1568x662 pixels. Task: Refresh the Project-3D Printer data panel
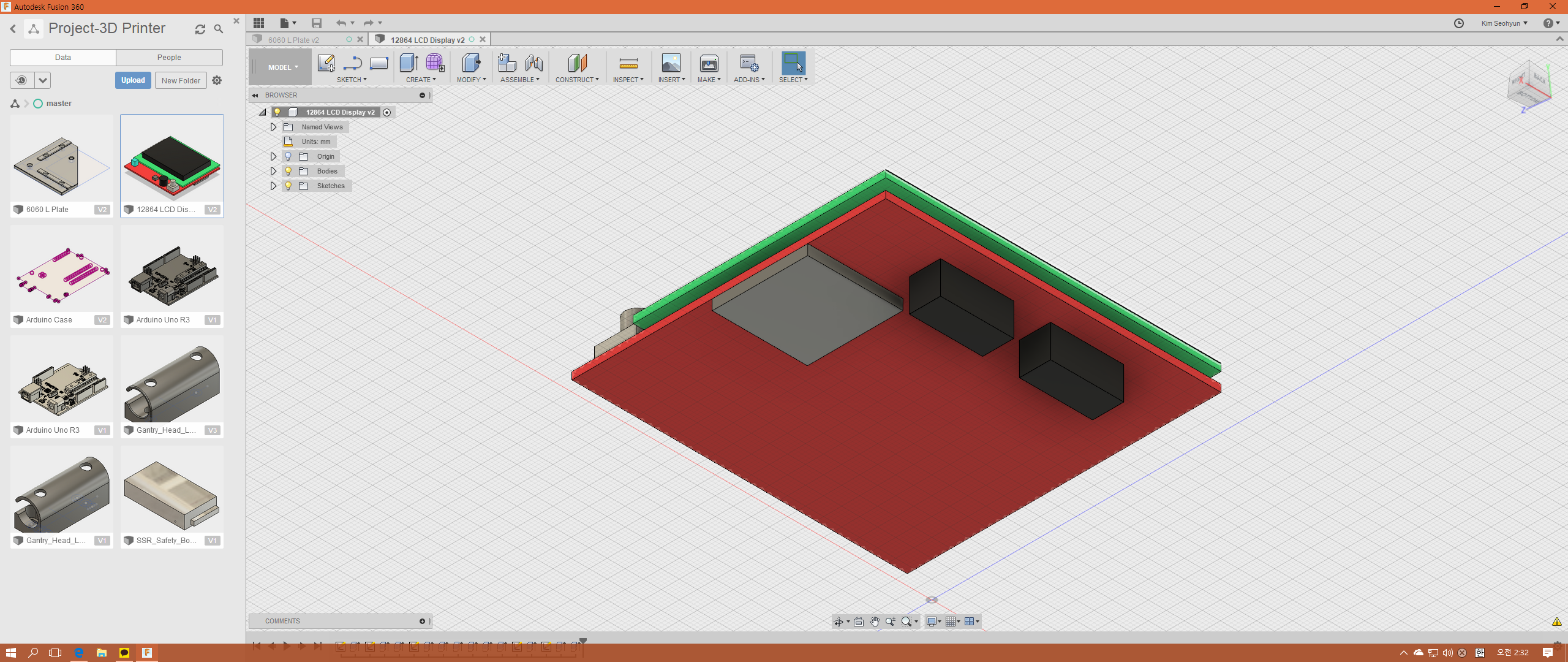pos(200,29)
